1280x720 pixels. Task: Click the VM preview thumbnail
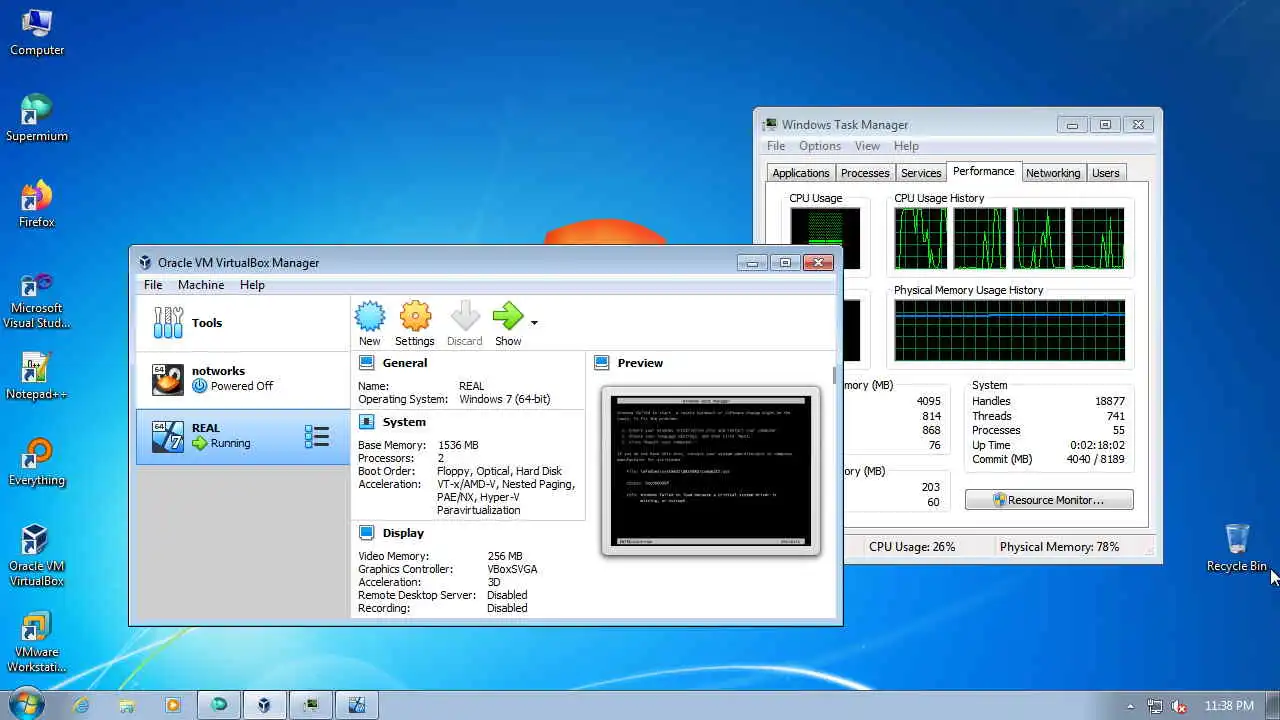coord(710,470)
